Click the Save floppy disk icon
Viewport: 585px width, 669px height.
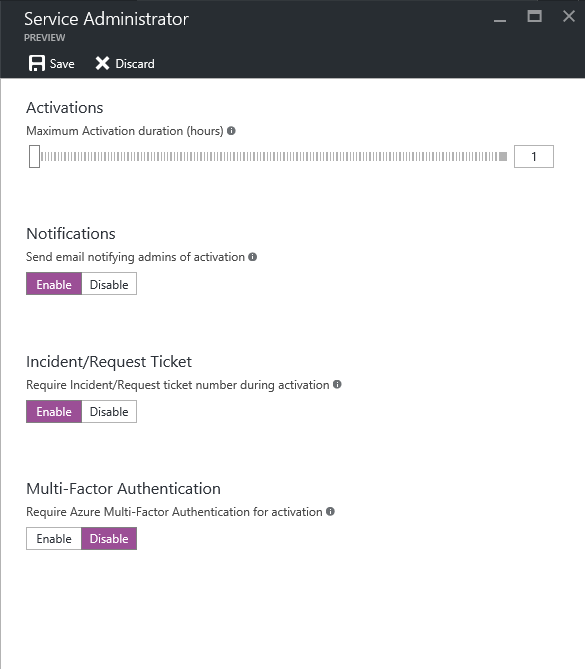[x=37, y=64]
